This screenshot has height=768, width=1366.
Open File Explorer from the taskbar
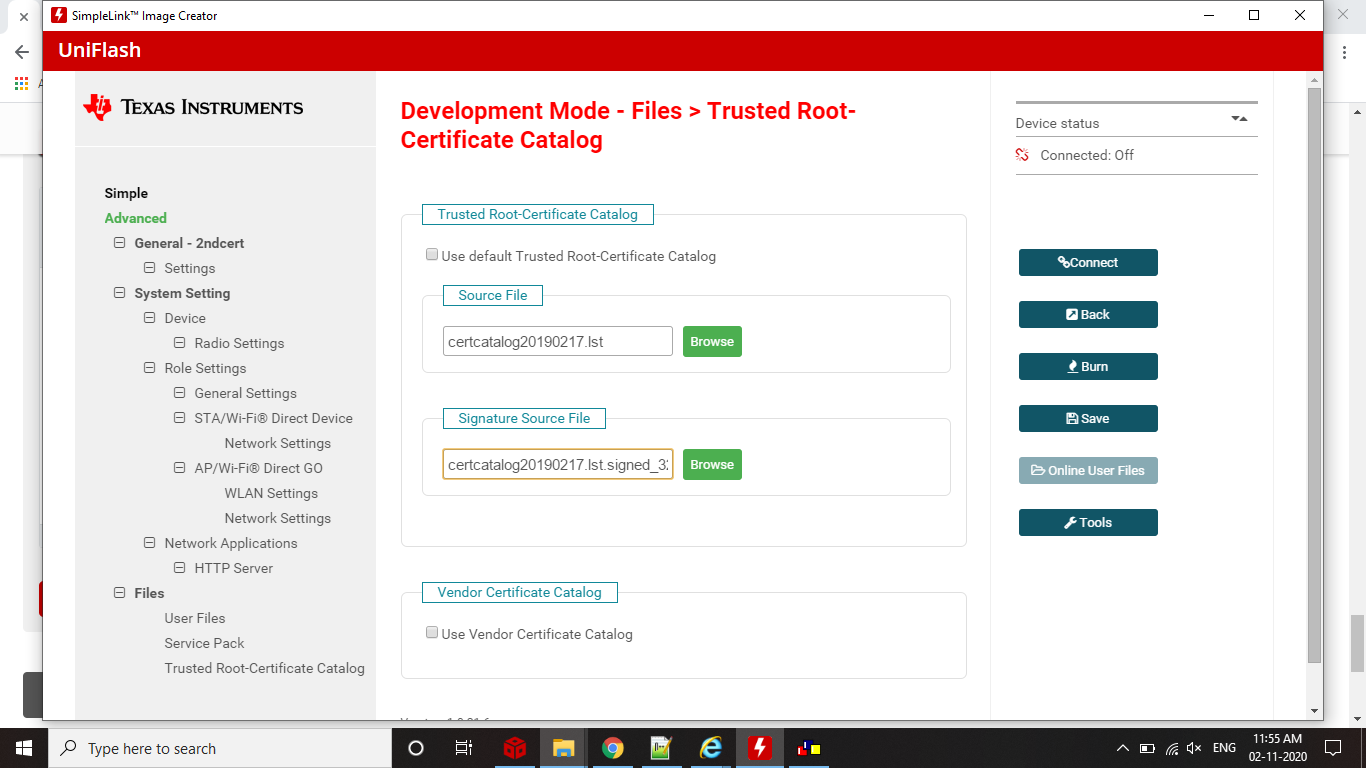tap(564, 748)
